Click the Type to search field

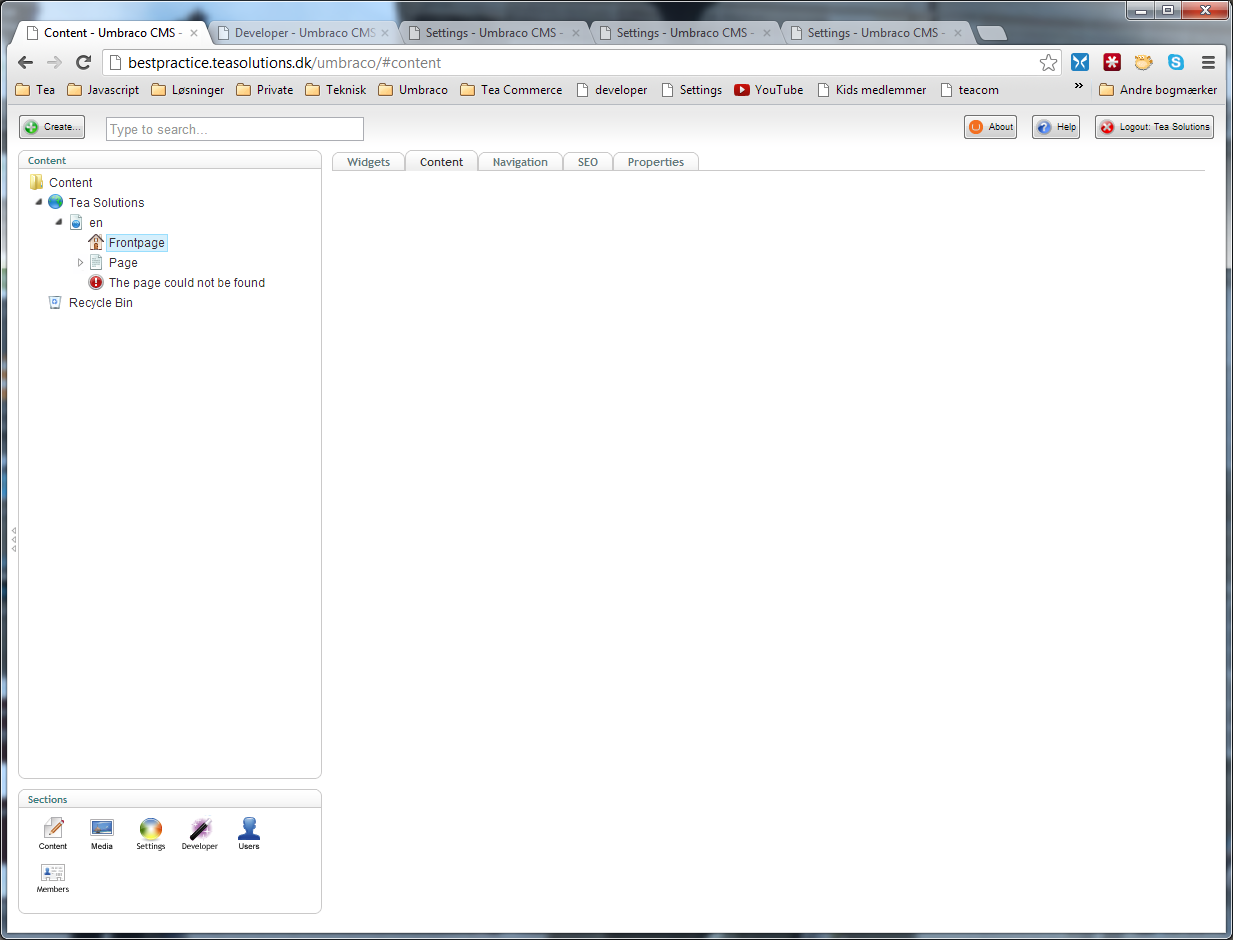pyautogui.click(x=235, y=129)
